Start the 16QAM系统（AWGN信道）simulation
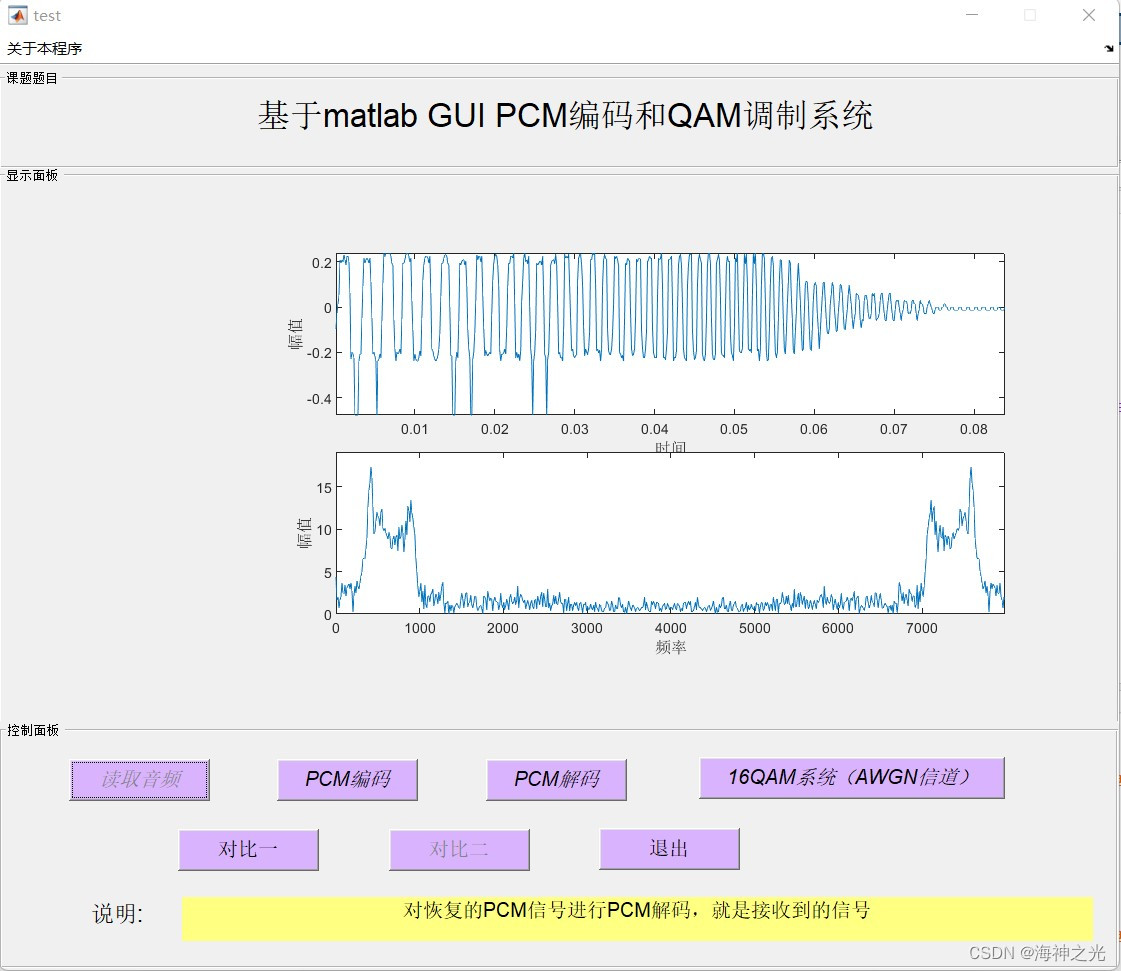Viewport: 1121px width, 971px height. (851, 779)
